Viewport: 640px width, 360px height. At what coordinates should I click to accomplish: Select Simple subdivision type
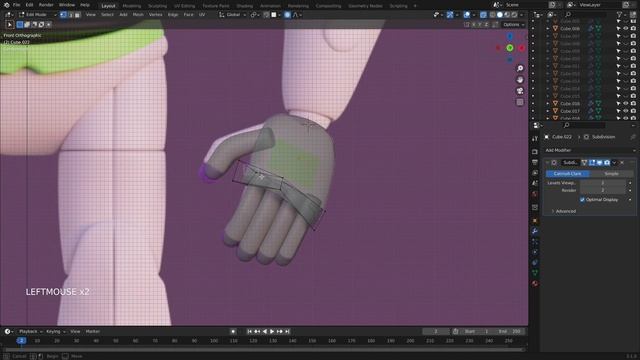(611, 174)
